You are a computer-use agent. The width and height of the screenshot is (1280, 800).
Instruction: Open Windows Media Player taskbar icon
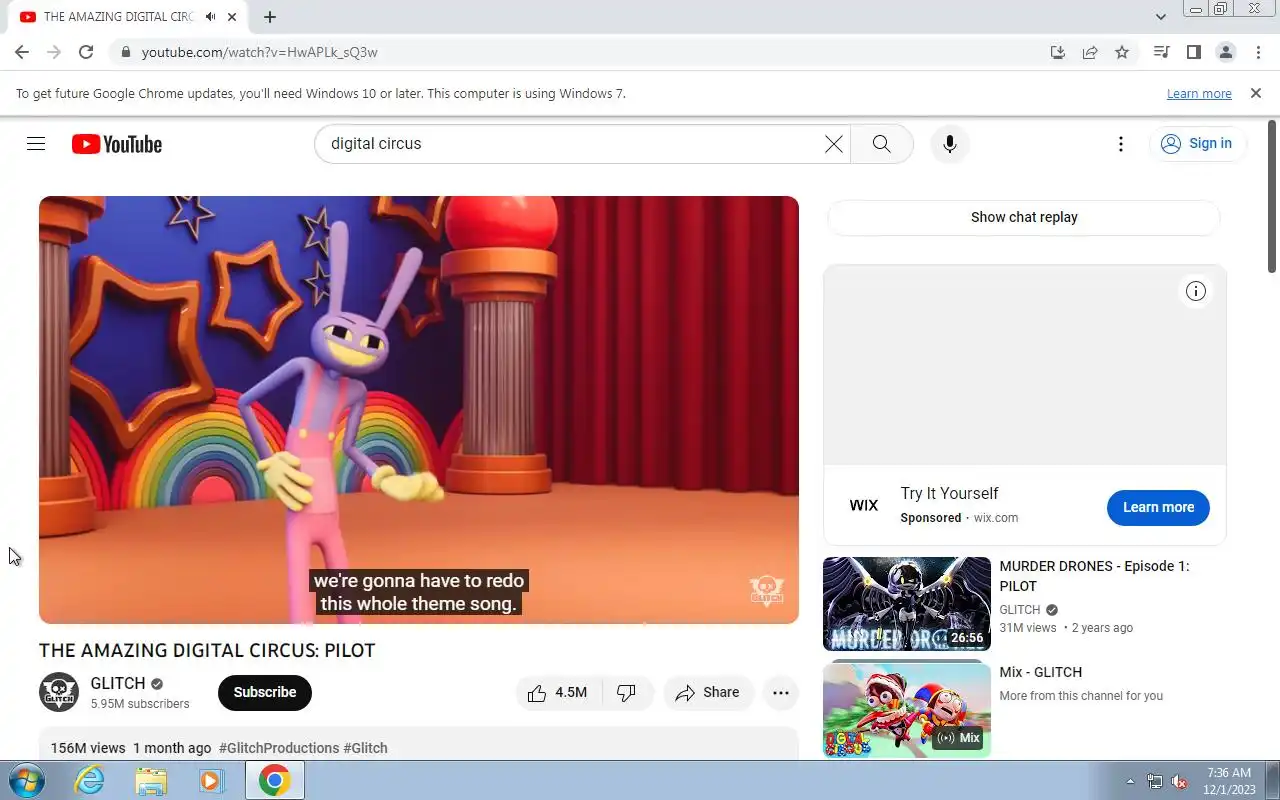tap(212, 780)
